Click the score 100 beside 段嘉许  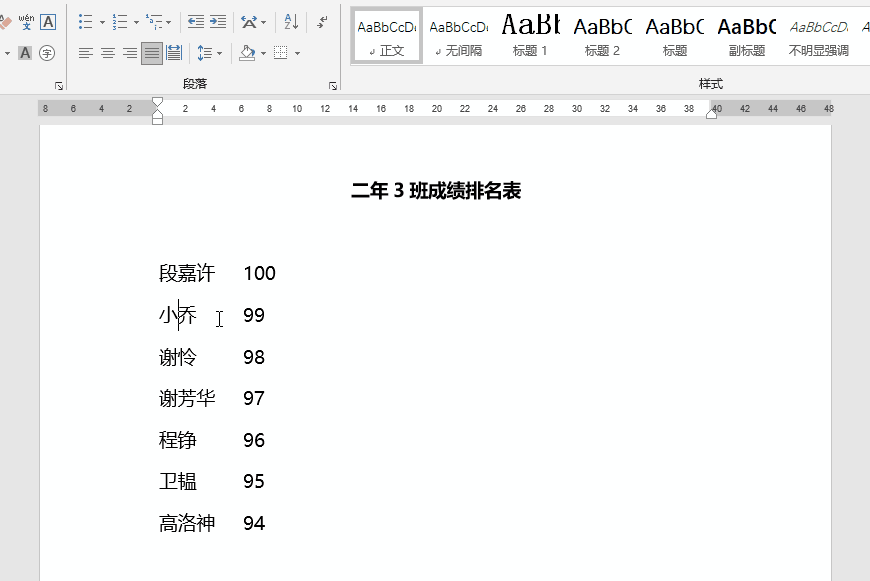259,273
